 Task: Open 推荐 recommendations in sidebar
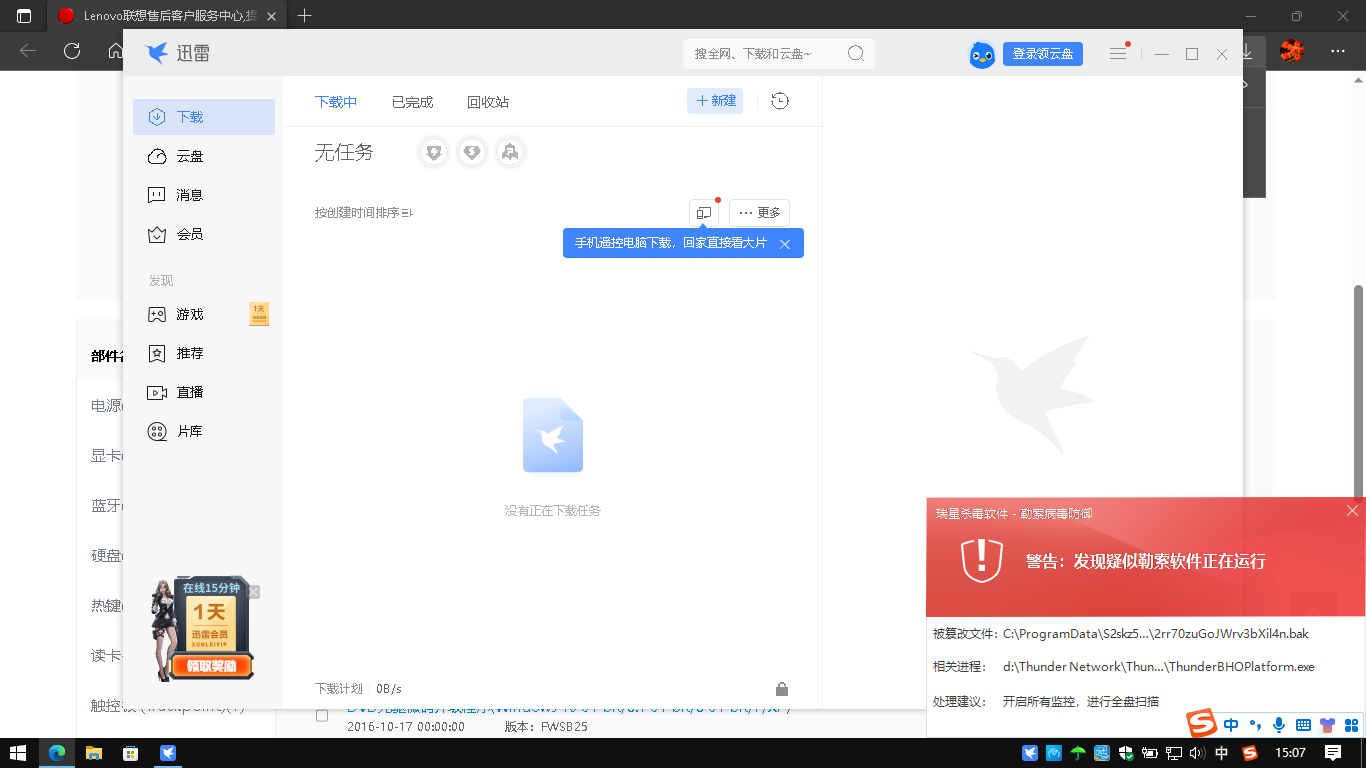(x=203, y=353)
